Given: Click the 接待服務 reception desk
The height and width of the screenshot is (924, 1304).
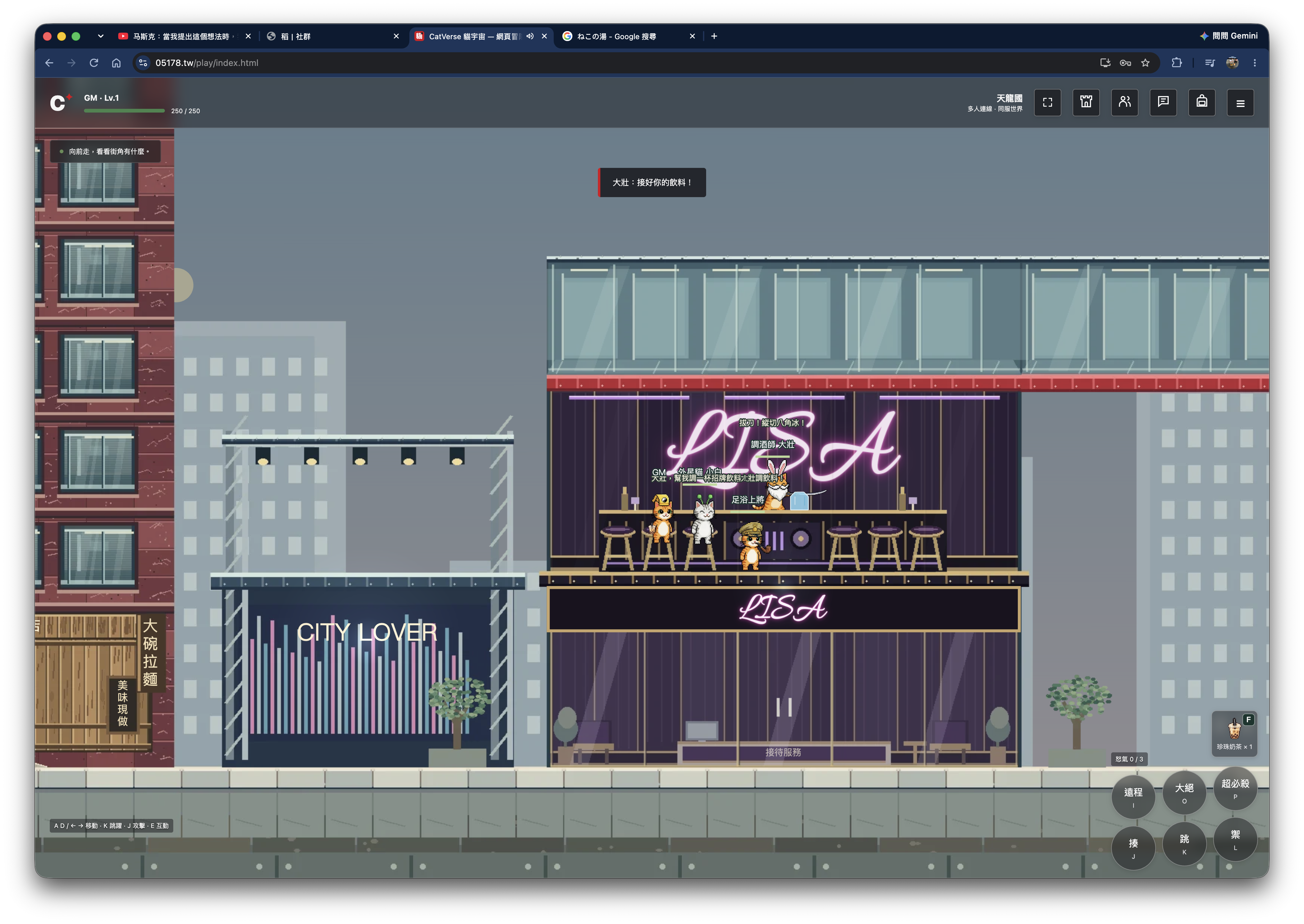Looking at the screenshot, I should [783, 752].
